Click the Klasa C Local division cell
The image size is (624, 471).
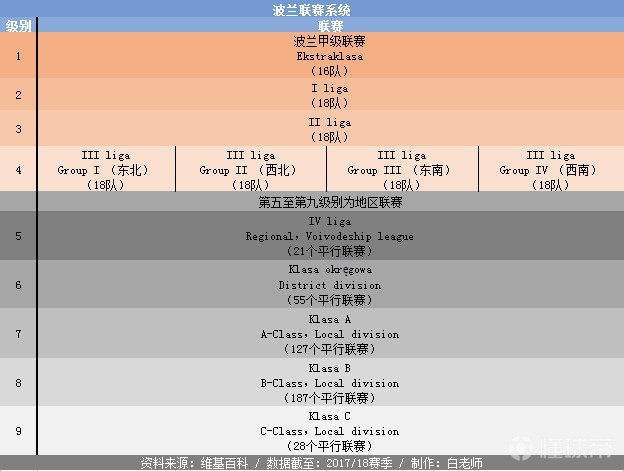(329, 431)
